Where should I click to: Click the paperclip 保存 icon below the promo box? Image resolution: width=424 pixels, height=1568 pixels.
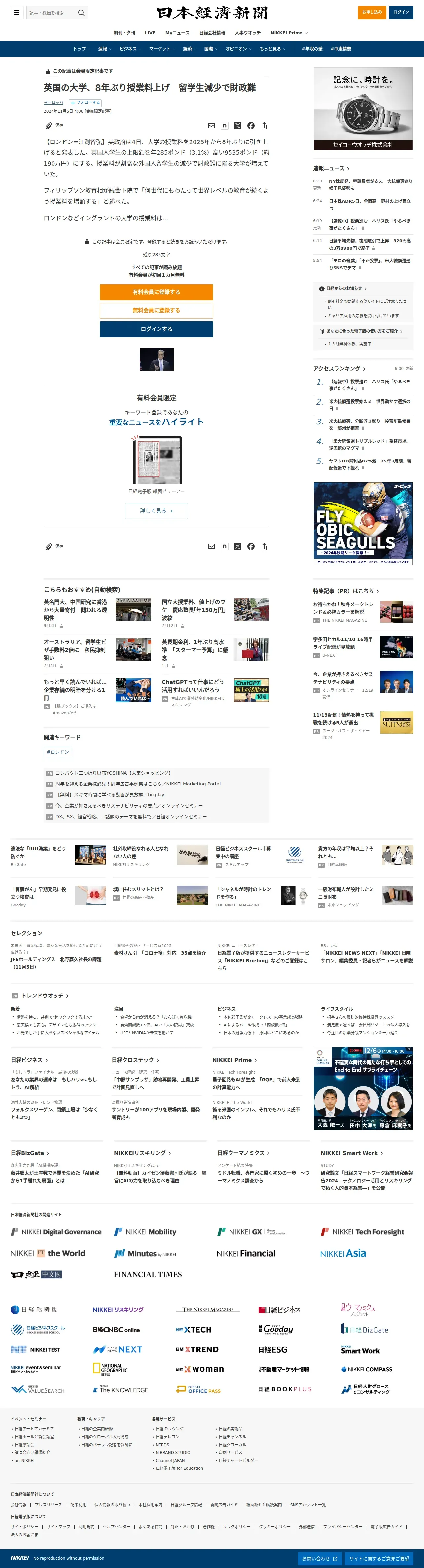tap(49, 546)
